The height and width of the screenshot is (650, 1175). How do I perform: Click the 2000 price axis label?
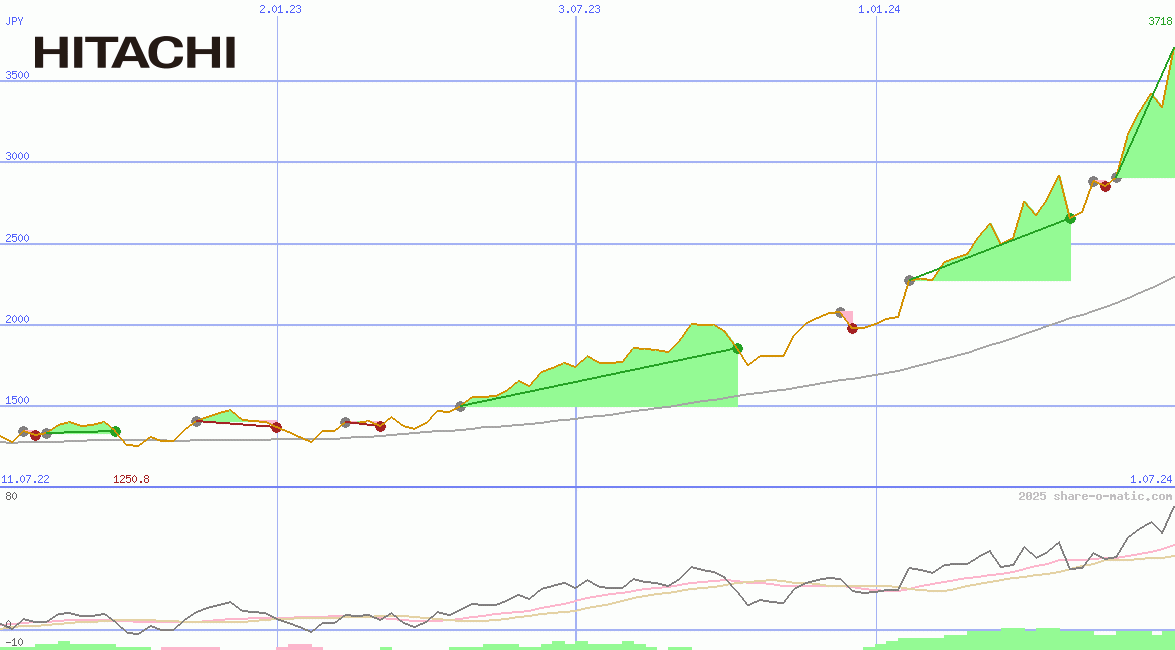click(17, 319)
